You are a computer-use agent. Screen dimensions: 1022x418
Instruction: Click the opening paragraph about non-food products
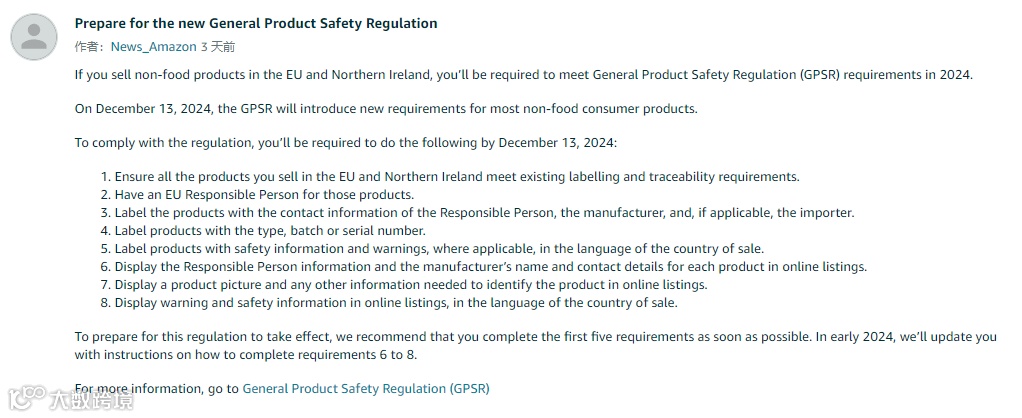click(x=523, y=74)
